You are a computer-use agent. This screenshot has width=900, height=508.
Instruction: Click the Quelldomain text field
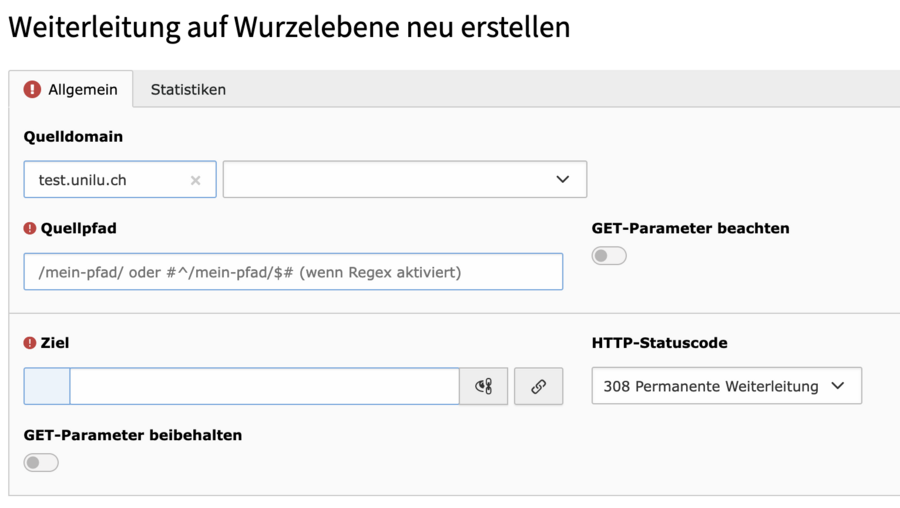click(x=120, y=180)
